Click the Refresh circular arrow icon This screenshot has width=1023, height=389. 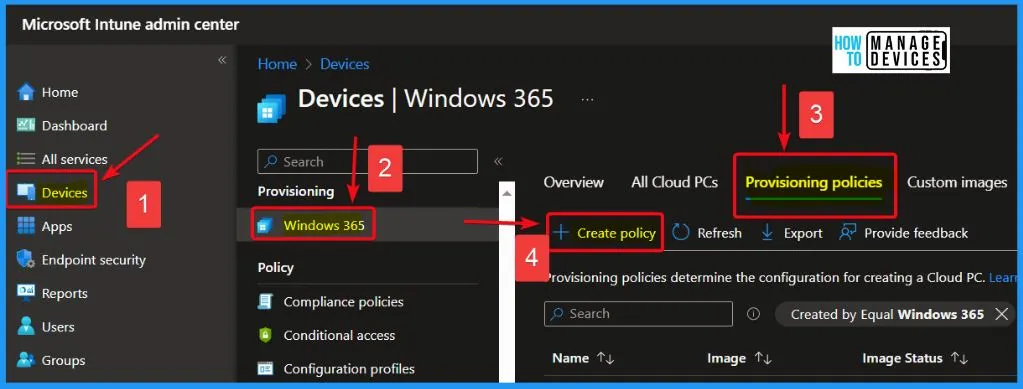(x=680, y=233)
